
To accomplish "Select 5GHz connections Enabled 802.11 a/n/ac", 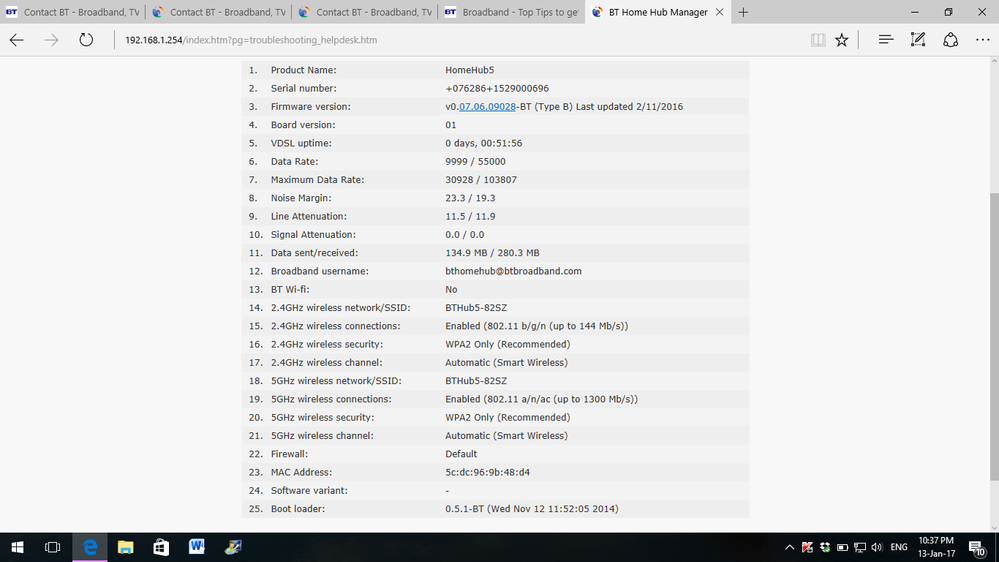I will 542,400.
